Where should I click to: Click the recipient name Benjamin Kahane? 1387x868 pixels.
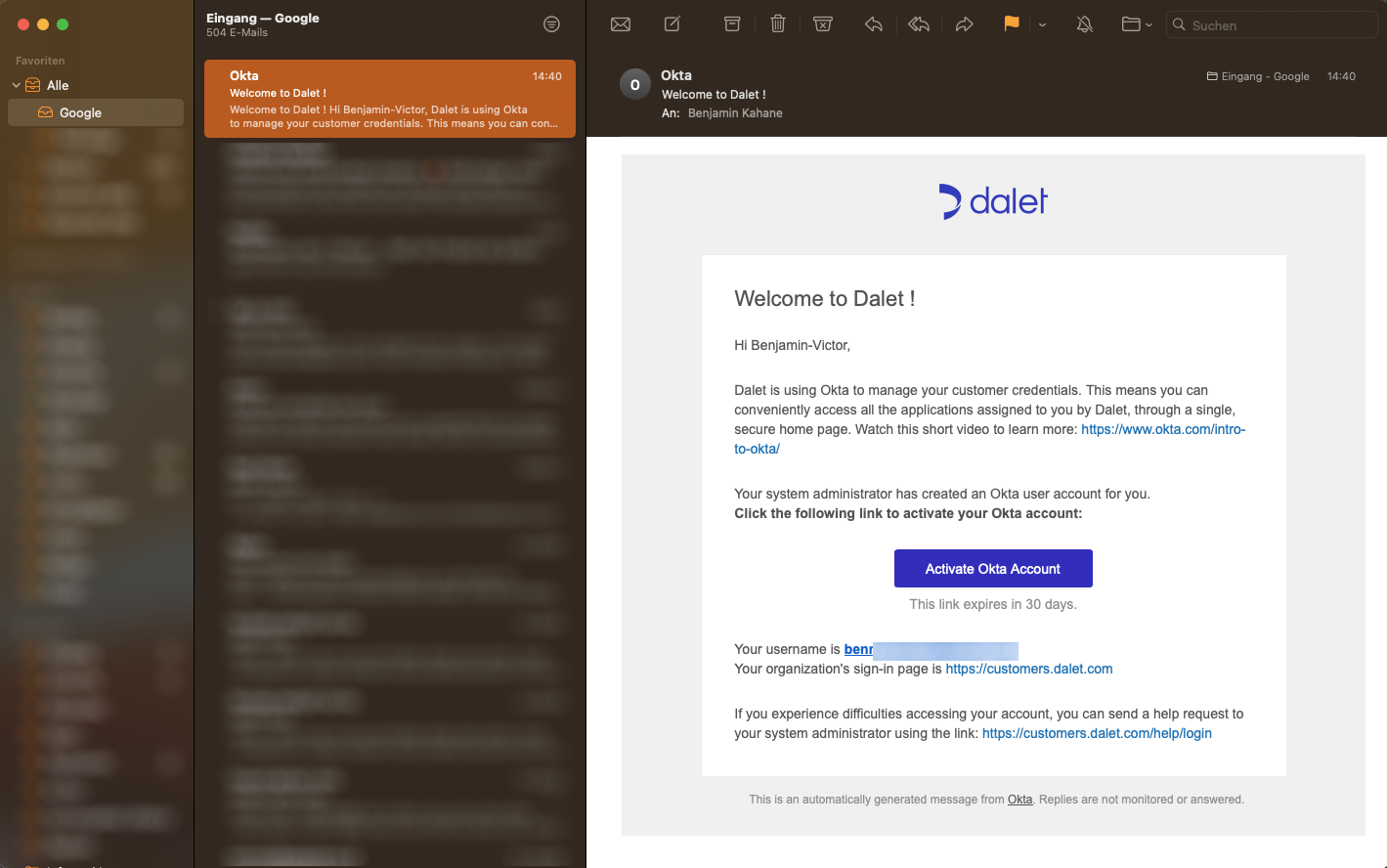(735, 113)
